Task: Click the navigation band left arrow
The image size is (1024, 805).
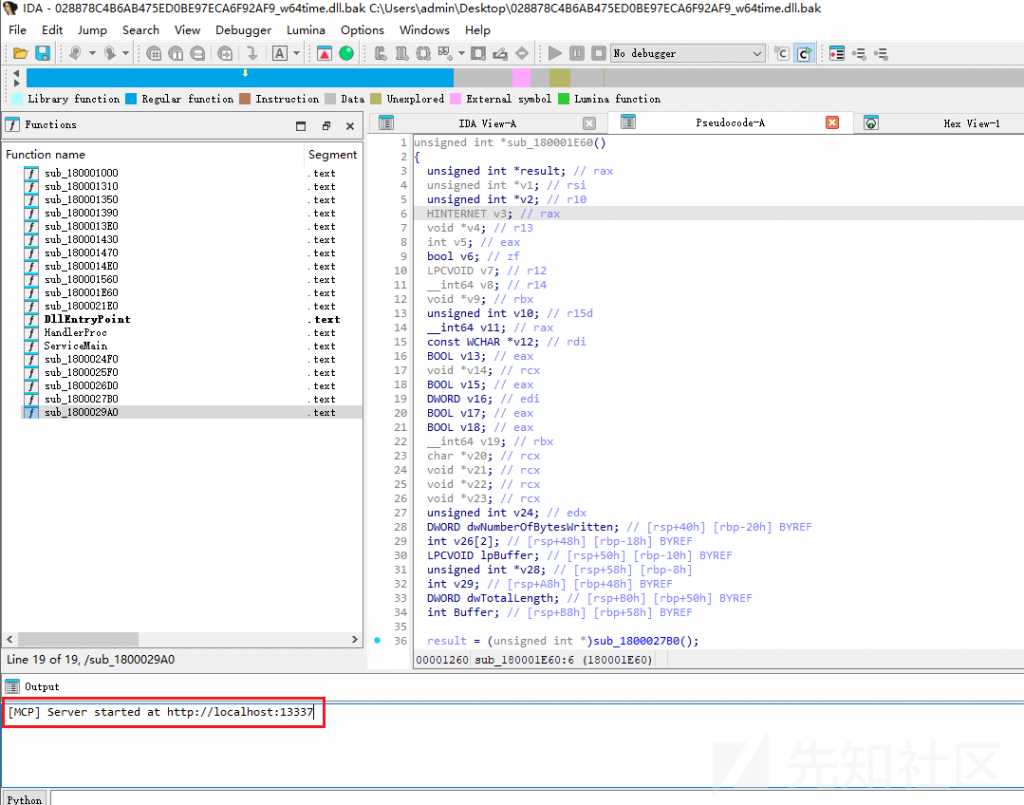Action: [x=16, y=73]
